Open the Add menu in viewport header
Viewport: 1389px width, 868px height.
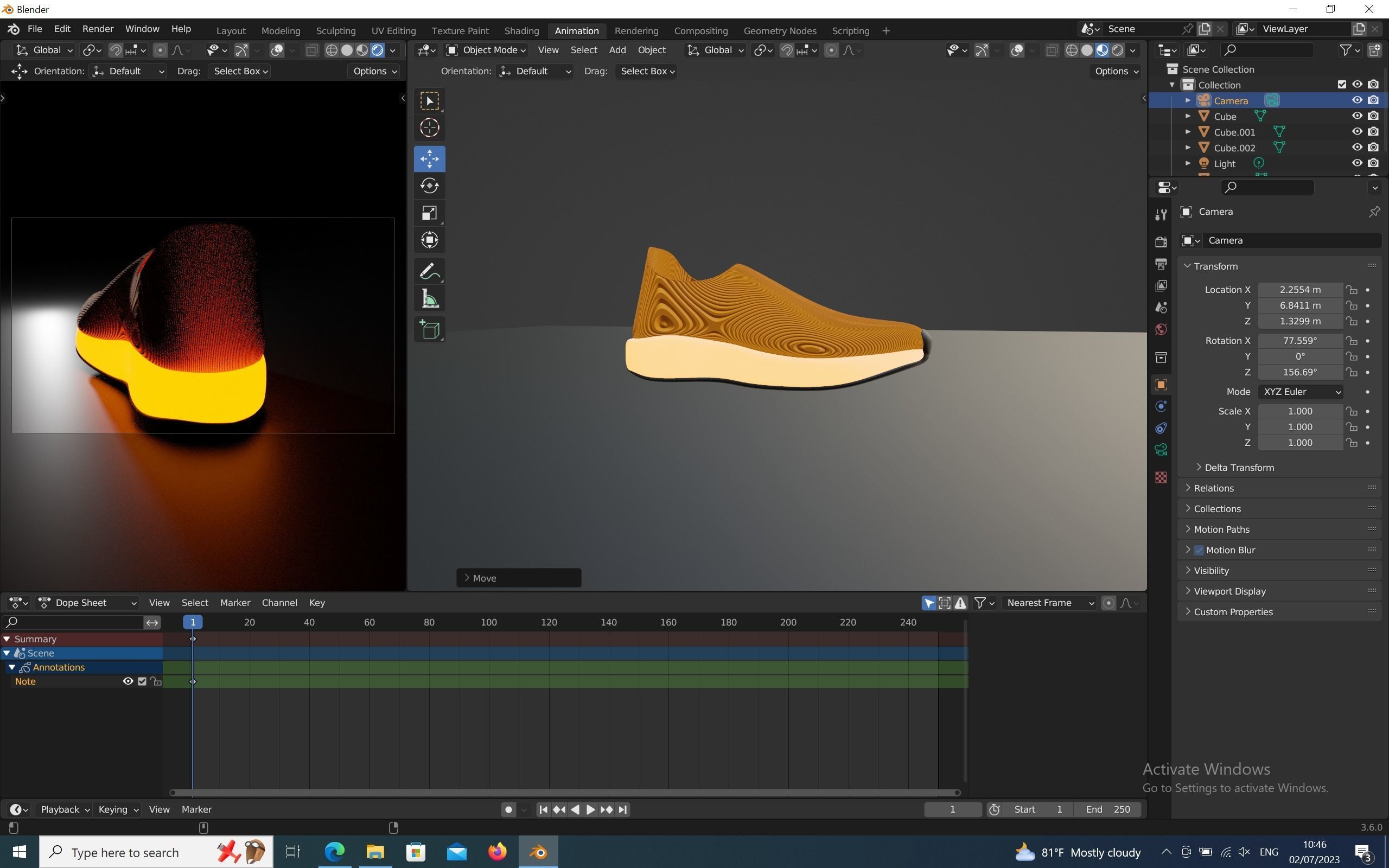tap(617, 50)
